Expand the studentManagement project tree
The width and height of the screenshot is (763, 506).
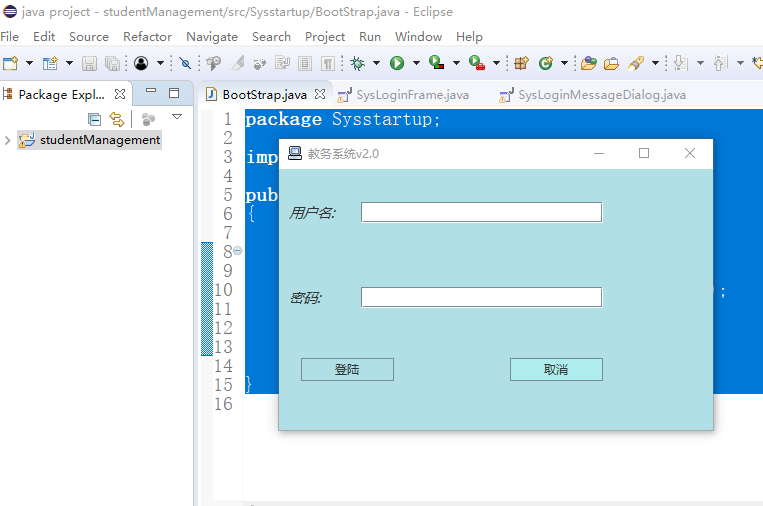pyautogui.click(x=7, y=141)
